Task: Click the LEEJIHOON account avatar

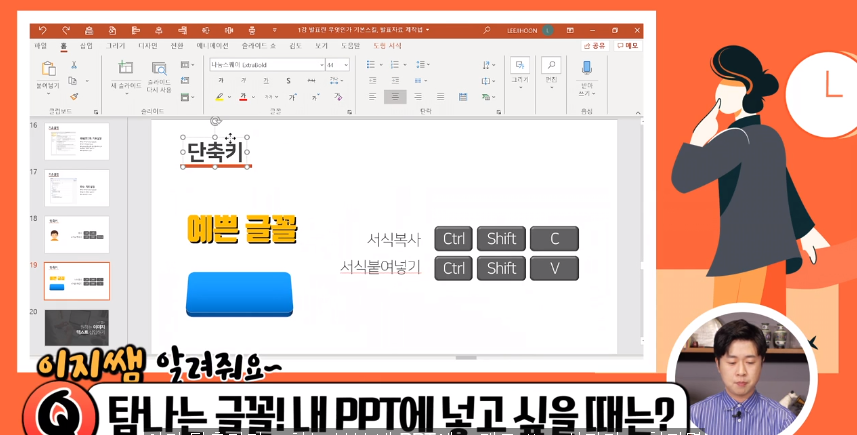Action: [548, 31]
